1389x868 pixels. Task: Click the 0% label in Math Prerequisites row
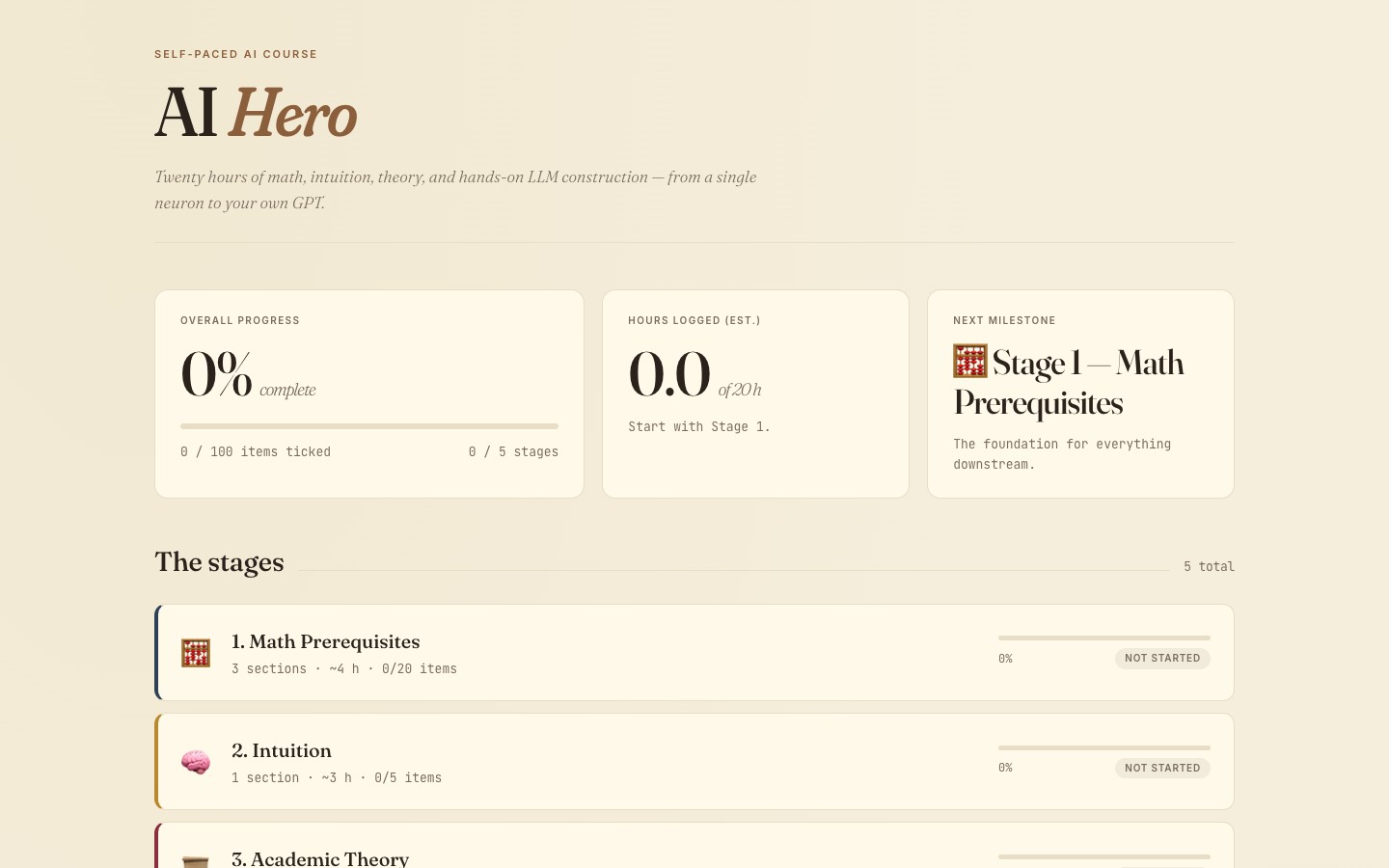click(1005, 659)
